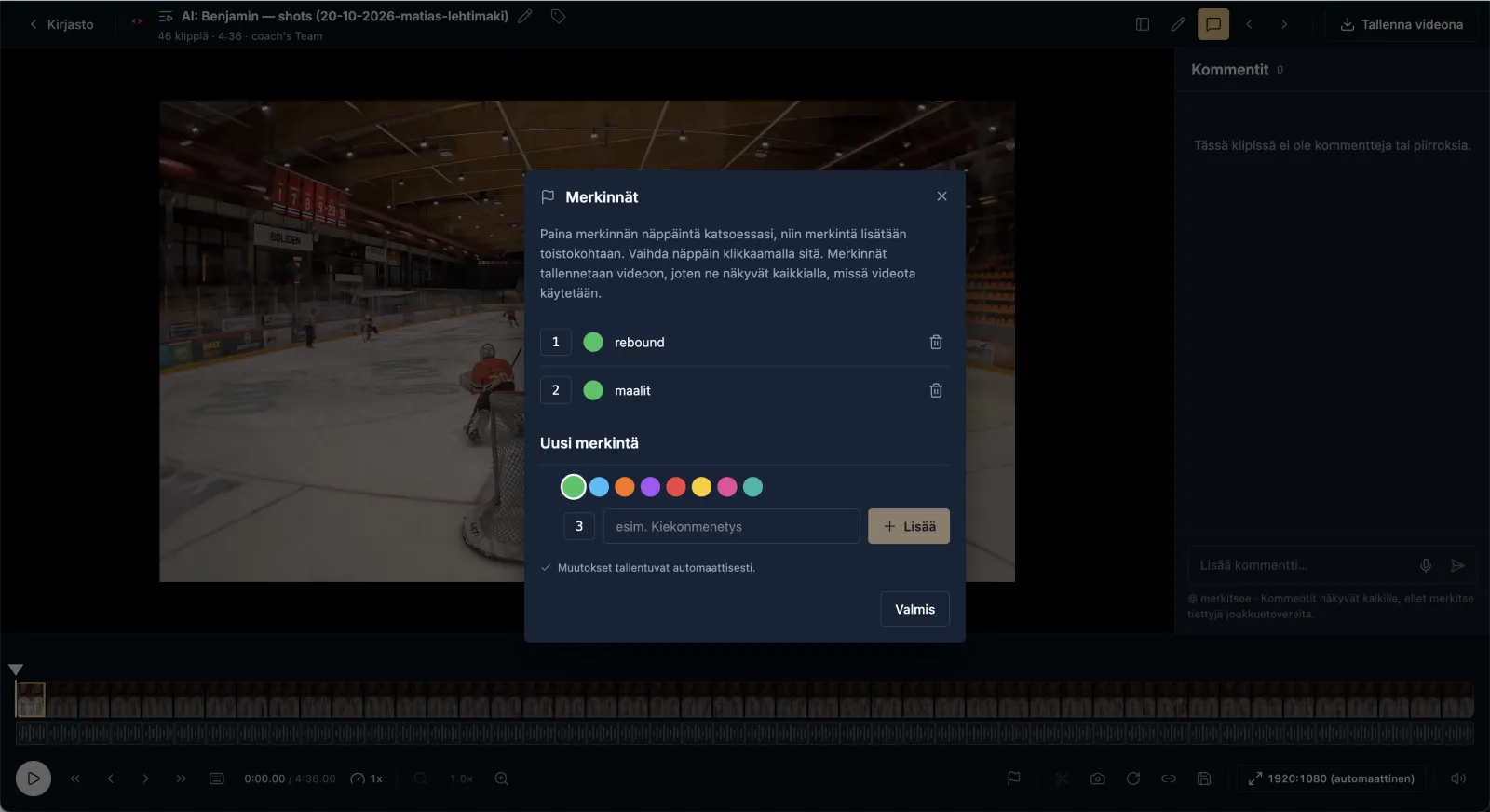Viewport: 1490px width, 812px height.
Task: Rewind with the double left arrow
Action: pyautogui.click(x=75, y=778)
